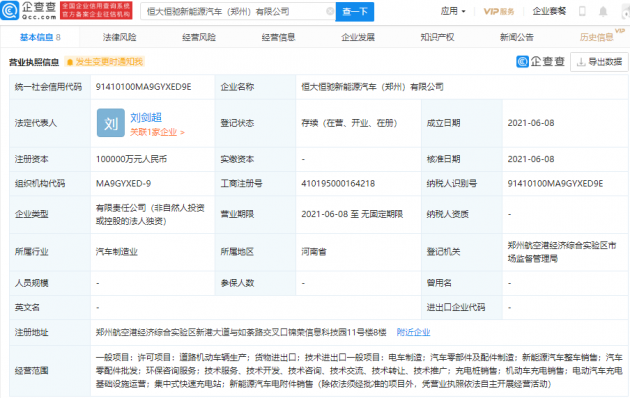Open legal representative 刘剑超 link
630x398 pixels.
[146, 117]
